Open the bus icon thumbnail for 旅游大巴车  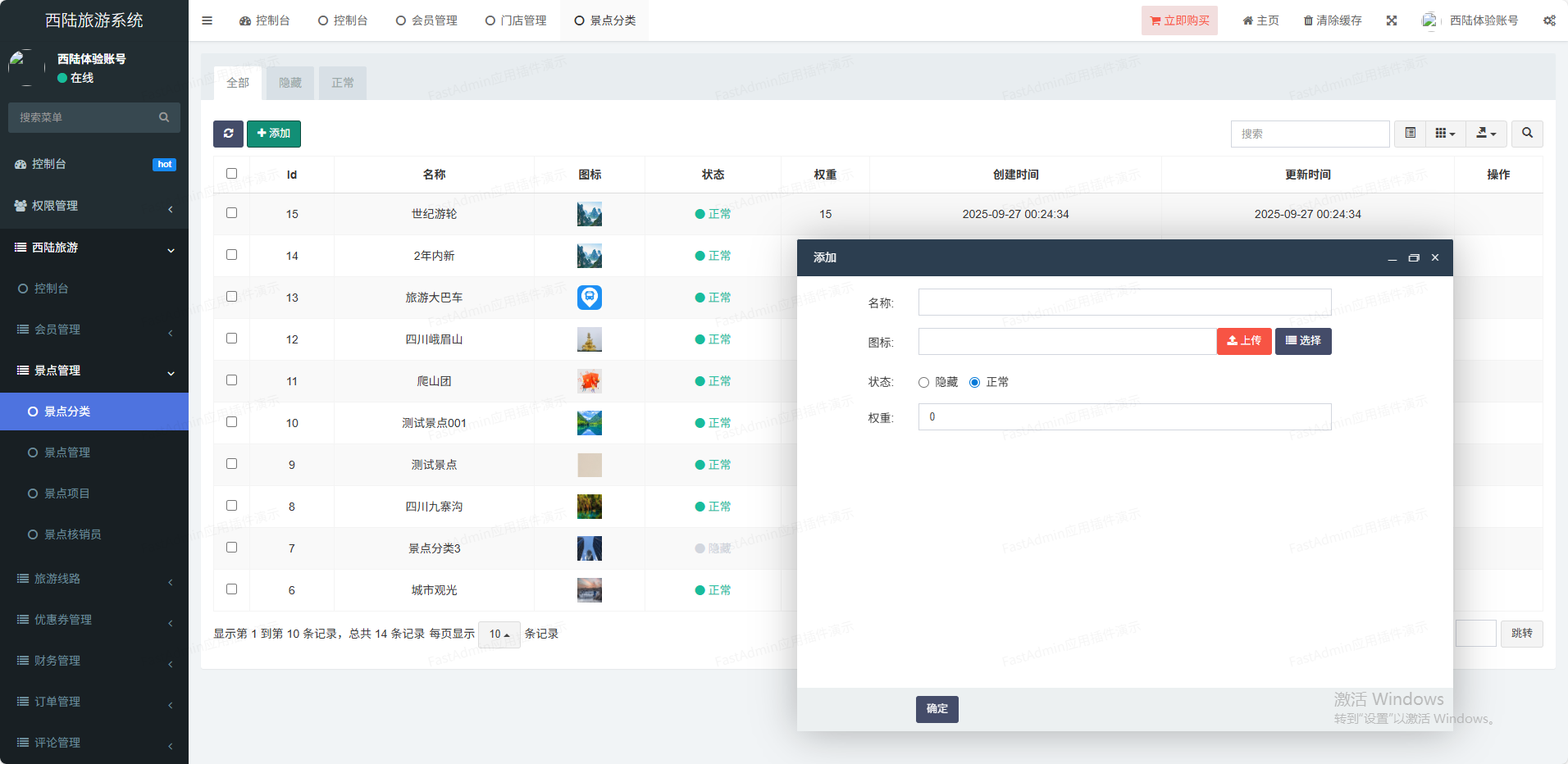pos(589,298)
